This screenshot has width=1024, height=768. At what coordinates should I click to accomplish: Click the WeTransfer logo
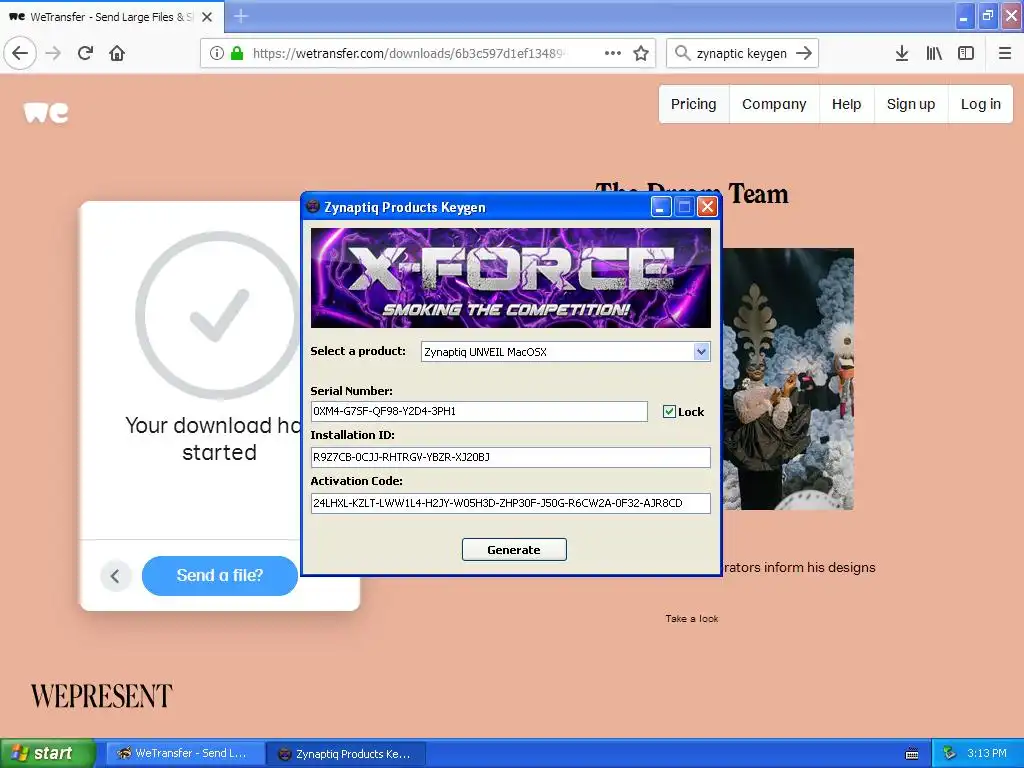tap(46, 112)
